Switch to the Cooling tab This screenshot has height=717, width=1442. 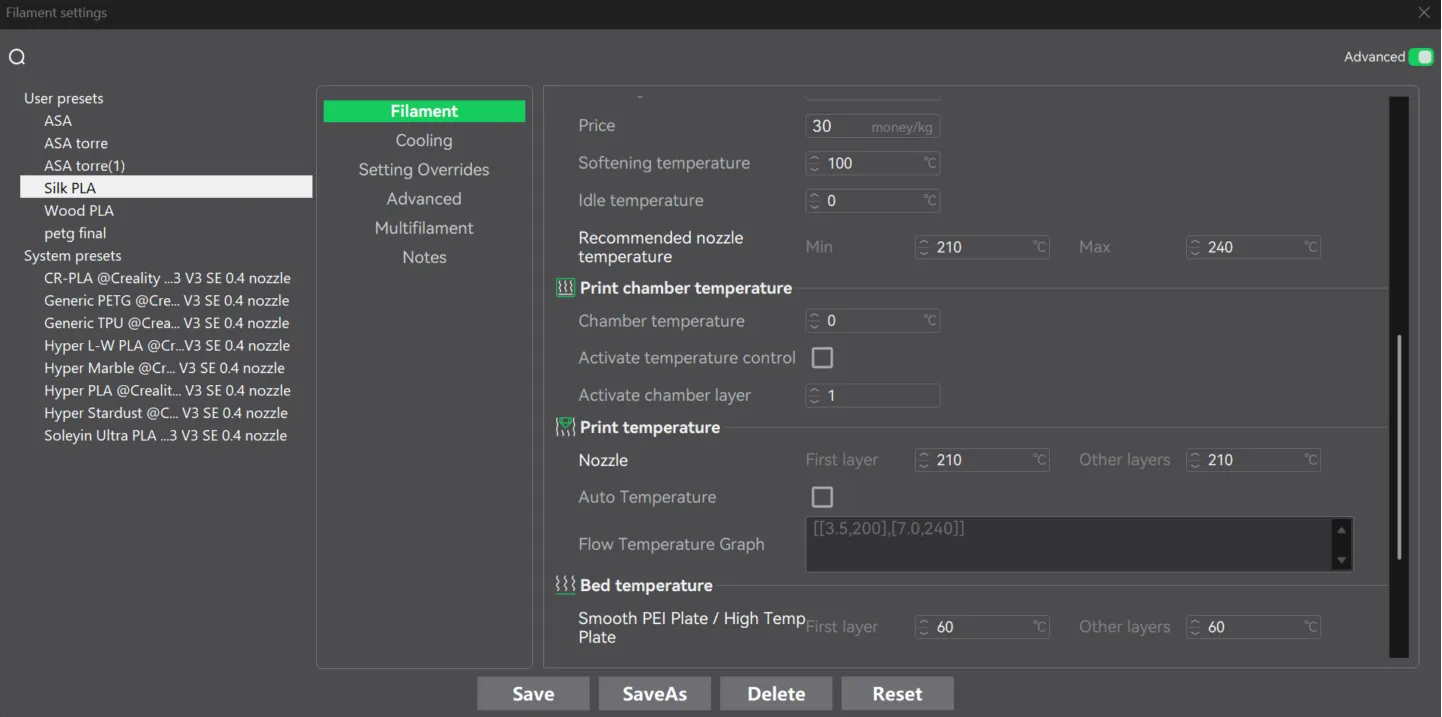(424, 141)
